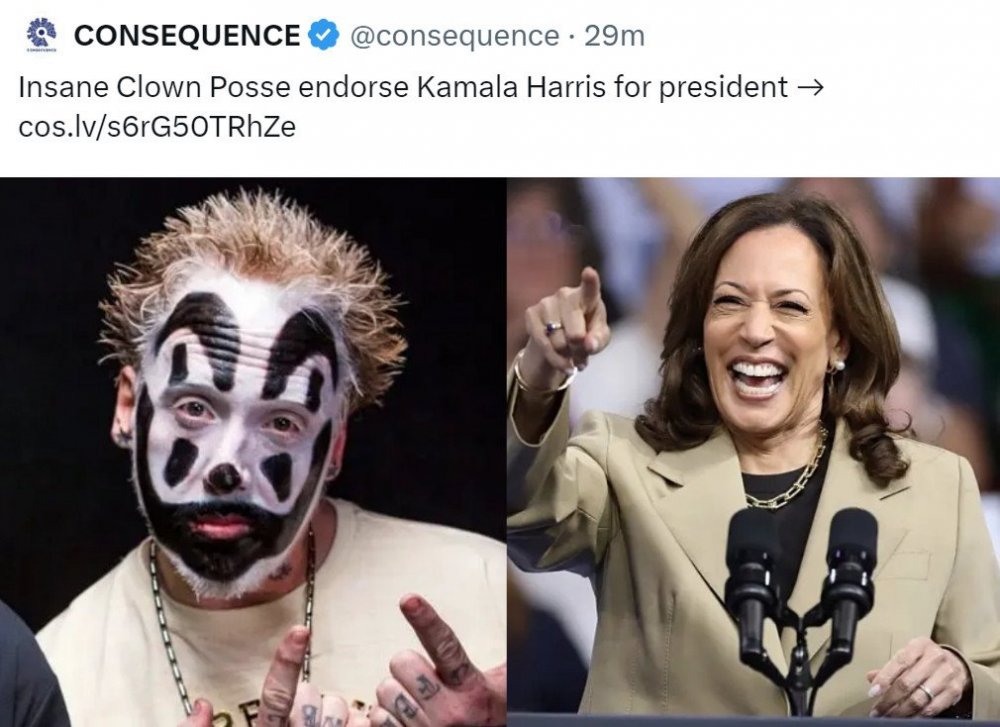The height and width of the screenshot is (727, 1000).
Task: Open the CONSEQUENCE display name profile
Action: (x=187, y=36)
